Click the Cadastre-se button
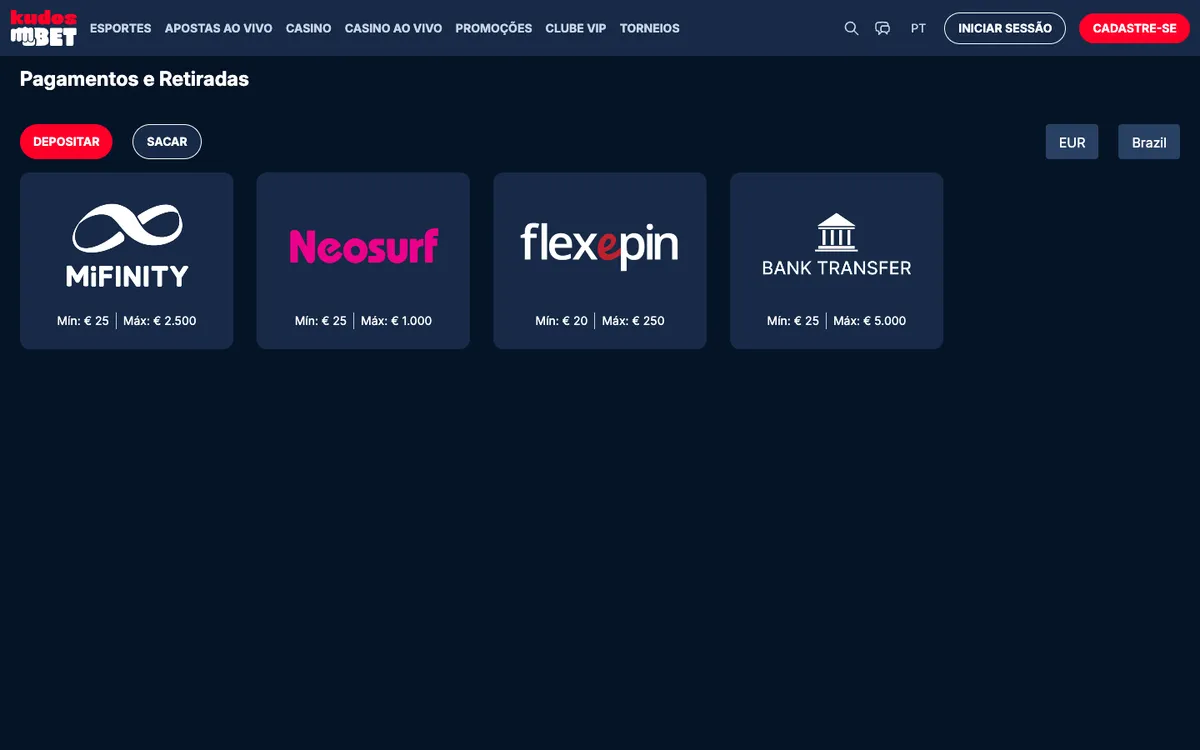Image resolution: width=1200 pixels, height=750 pixels. click(x=1134, y=28)
